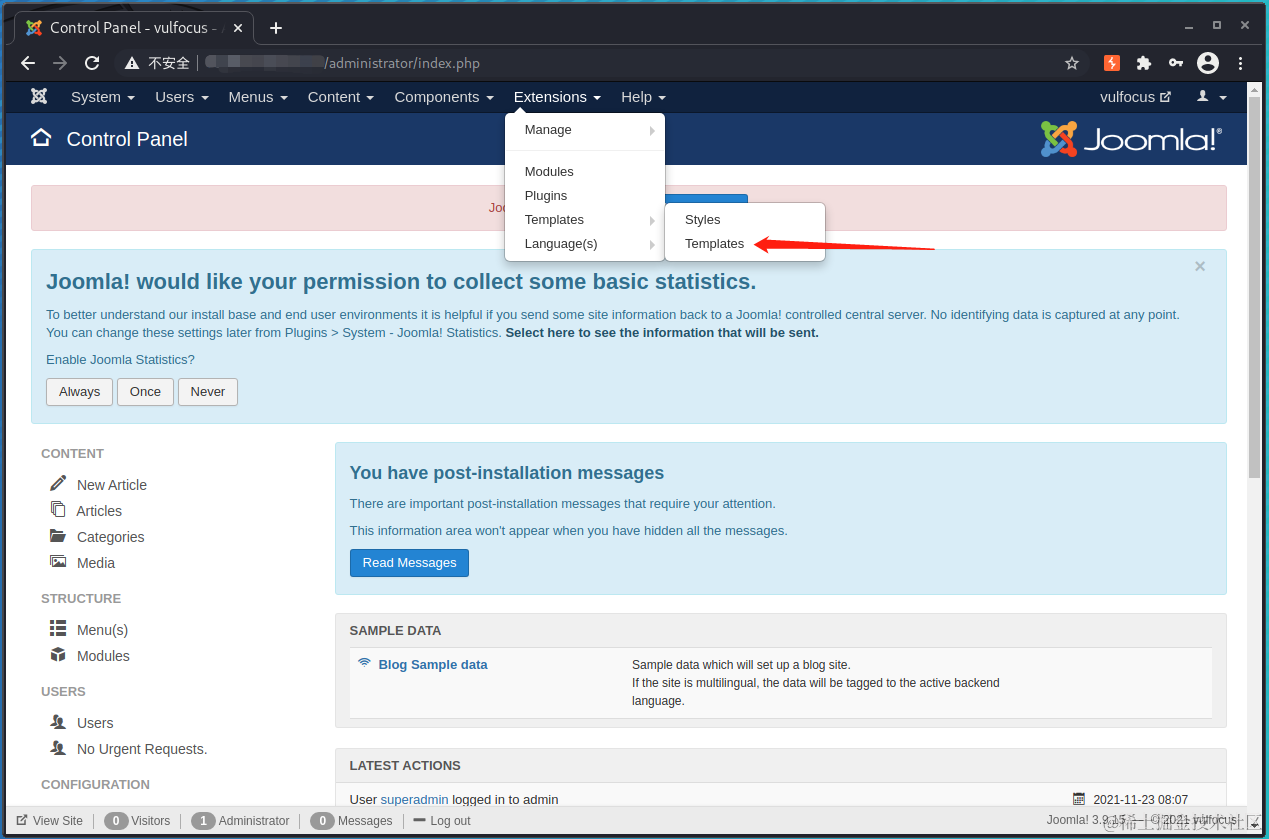Open the Menus dropdown menu
The image size is (1269, 839).
(258, 97)
